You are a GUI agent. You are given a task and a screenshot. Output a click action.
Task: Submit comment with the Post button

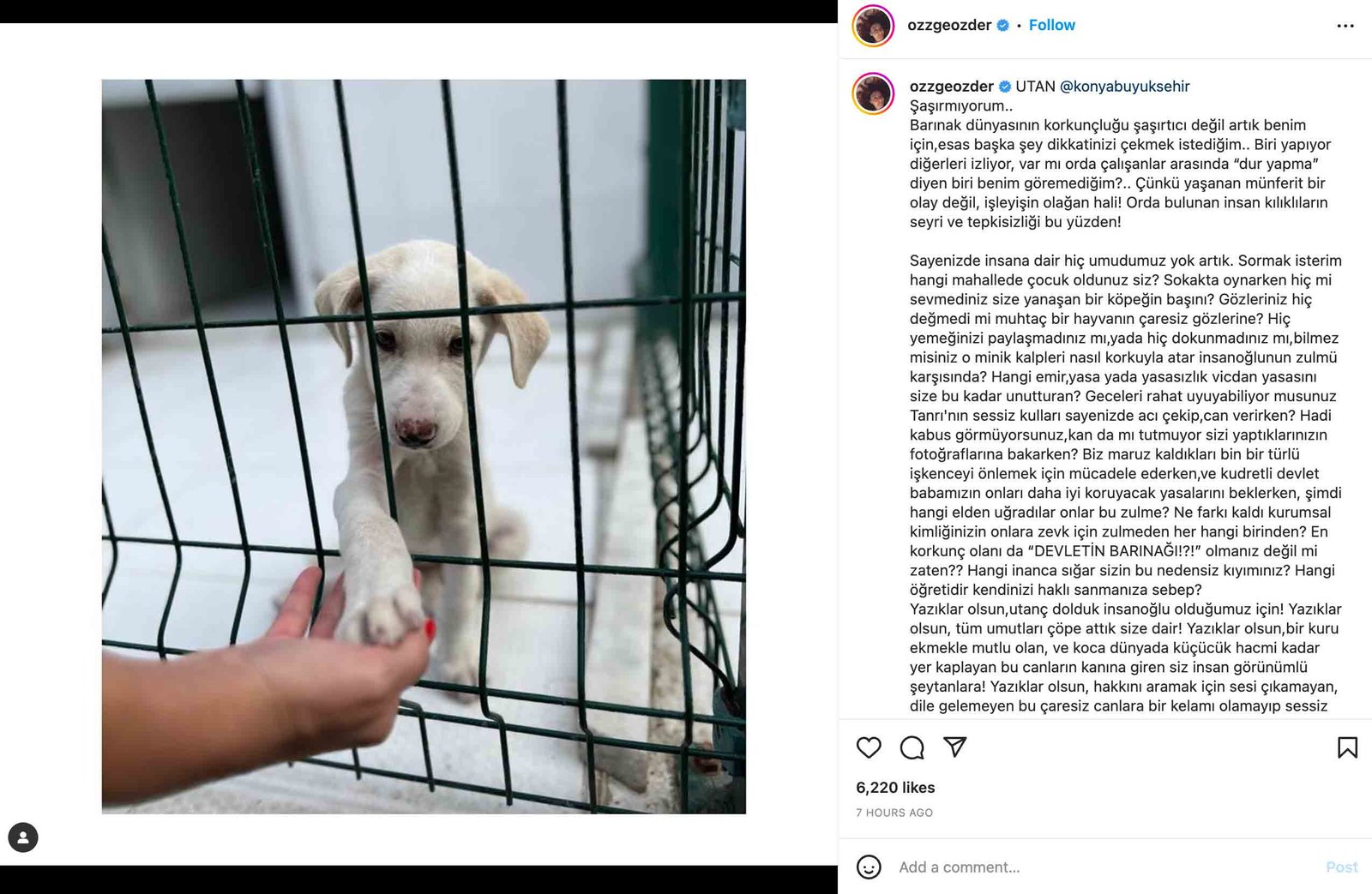tap(1341, 867)
